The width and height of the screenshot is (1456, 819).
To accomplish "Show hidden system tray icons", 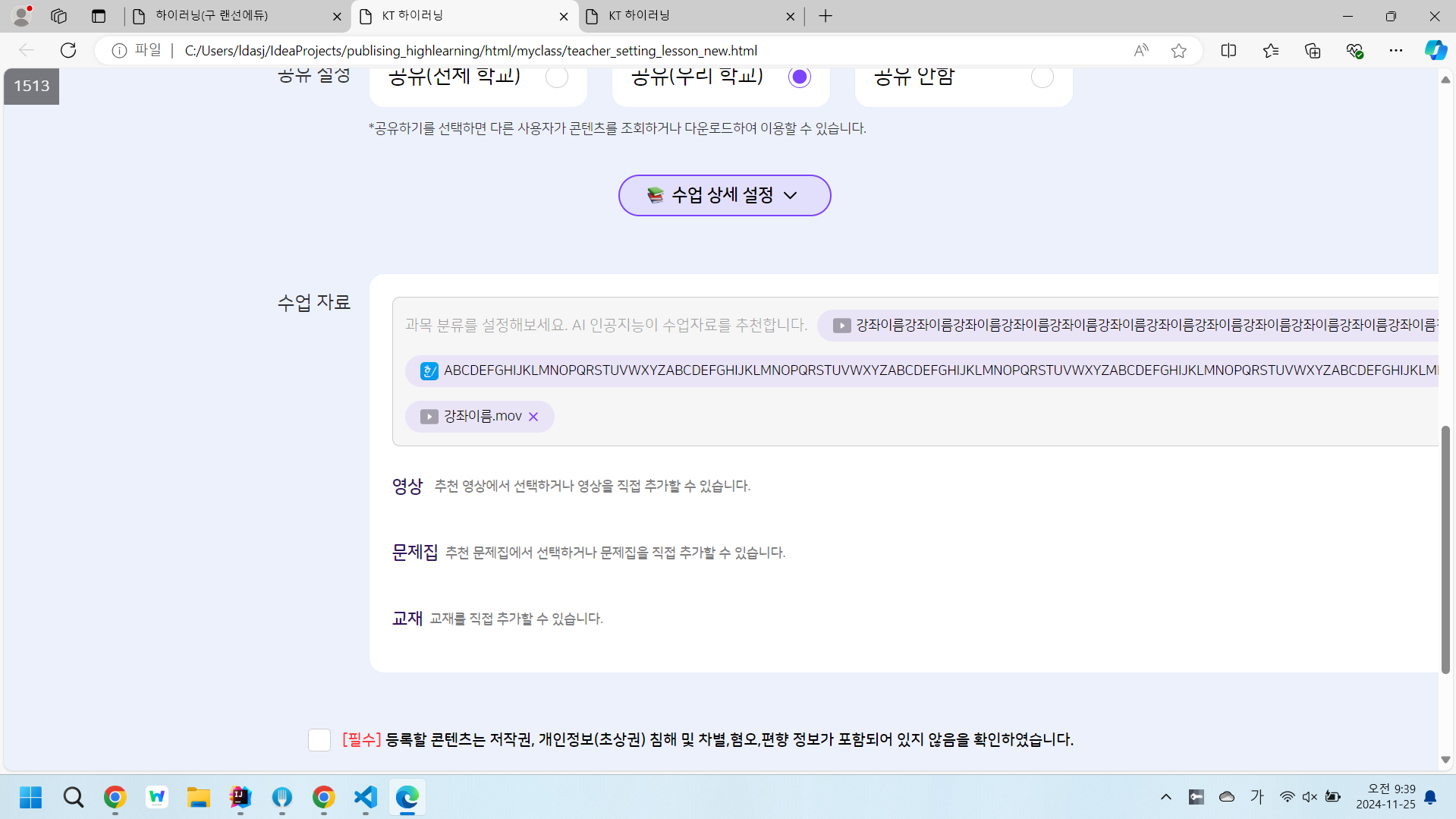I will [x=1166, y=797].
